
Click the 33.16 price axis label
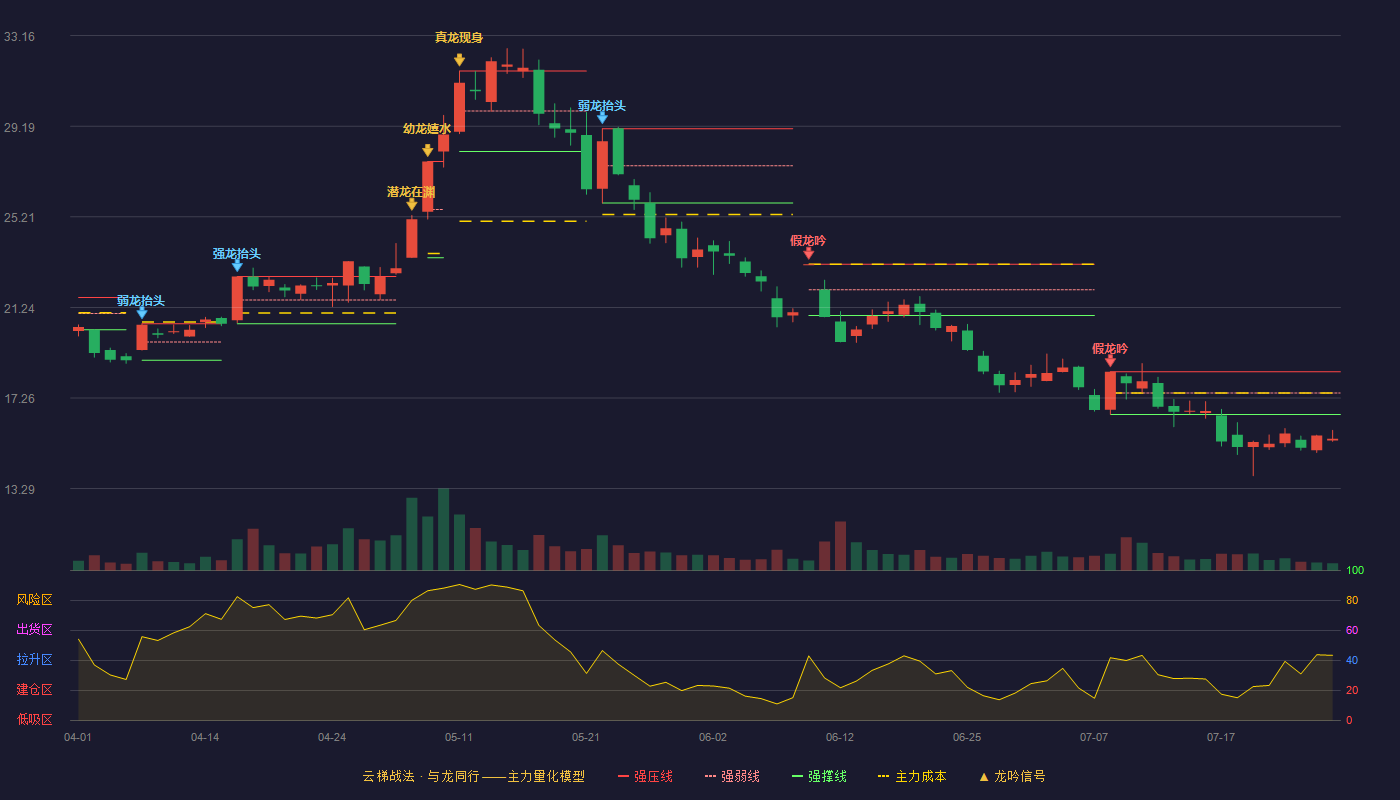click(19, 37)
